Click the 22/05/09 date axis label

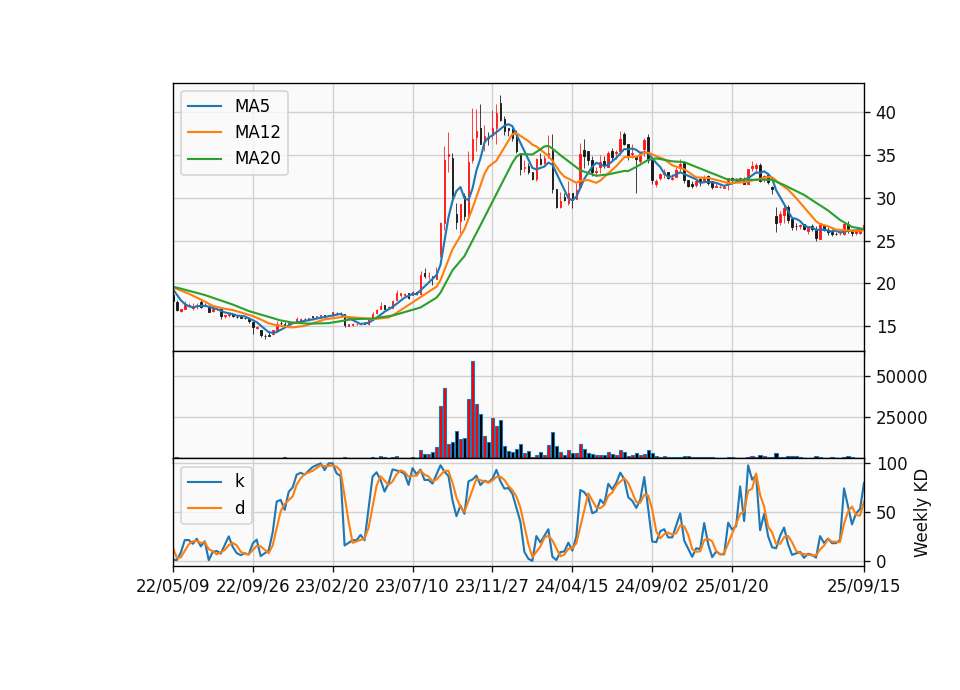[173, 586]
